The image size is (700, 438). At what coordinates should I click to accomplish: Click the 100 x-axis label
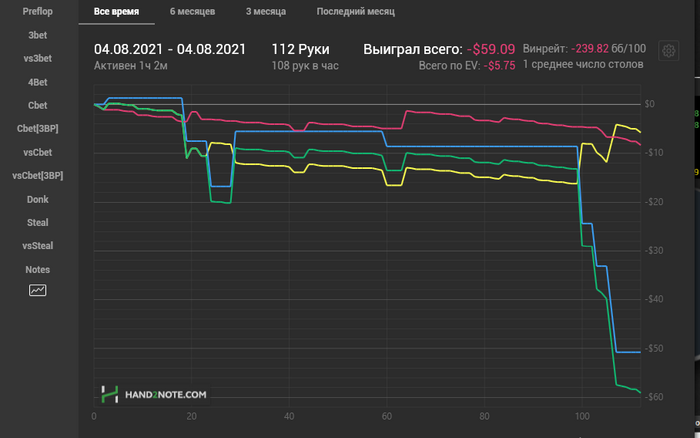(x=582, y=416)
